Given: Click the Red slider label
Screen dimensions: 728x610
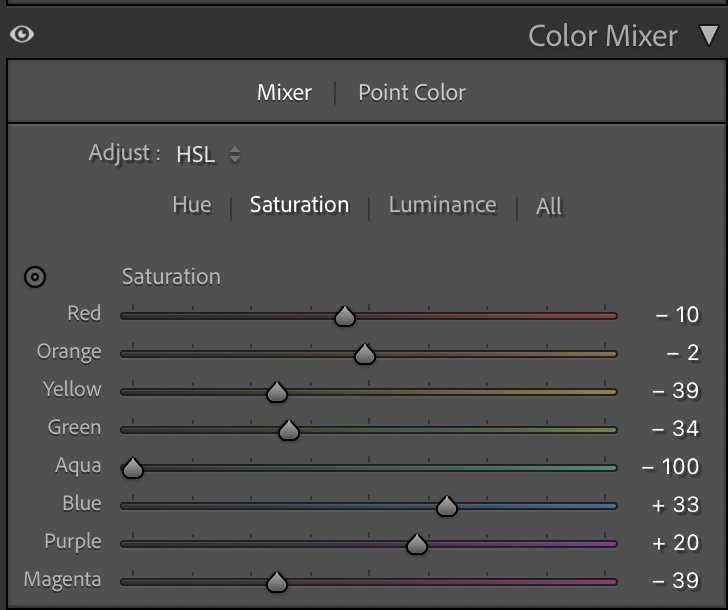Looking at the screenshot, I should [x=84, y=313].
